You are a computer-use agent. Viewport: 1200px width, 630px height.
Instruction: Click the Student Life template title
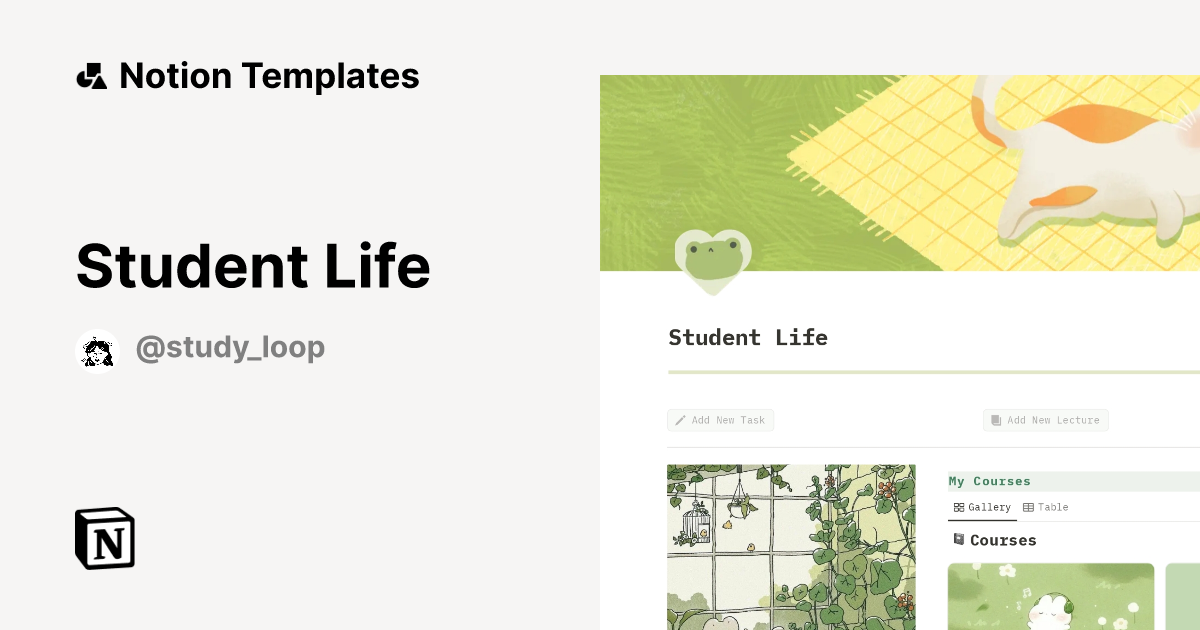pyautogui.click(x=252, y=265)
